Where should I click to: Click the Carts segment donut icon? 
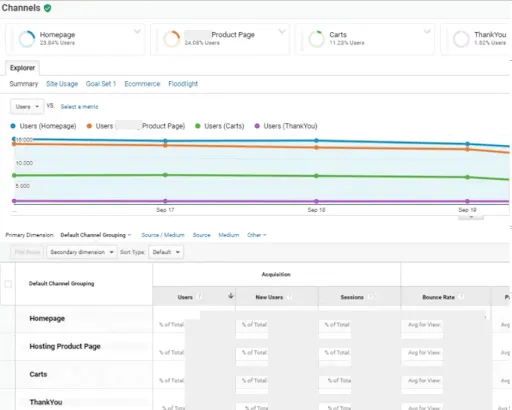(316, 39)
